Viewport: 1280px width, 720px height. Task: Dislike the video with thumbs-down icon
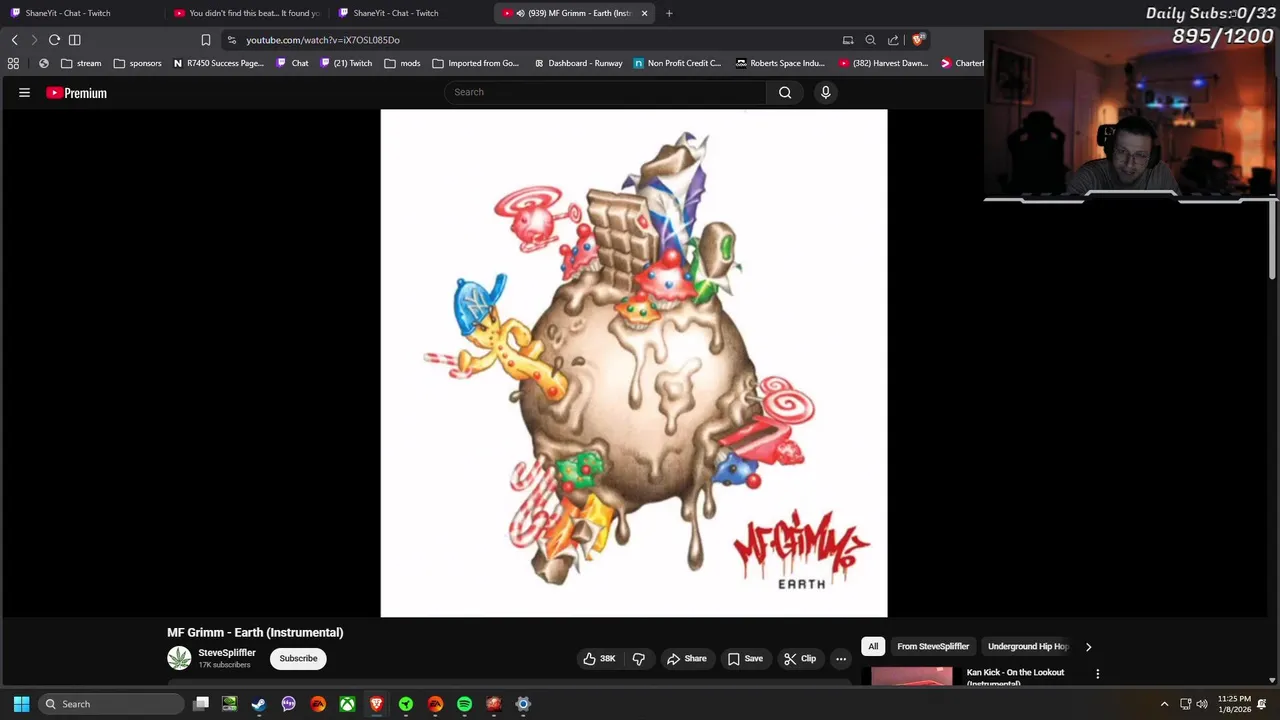[638, 658]
